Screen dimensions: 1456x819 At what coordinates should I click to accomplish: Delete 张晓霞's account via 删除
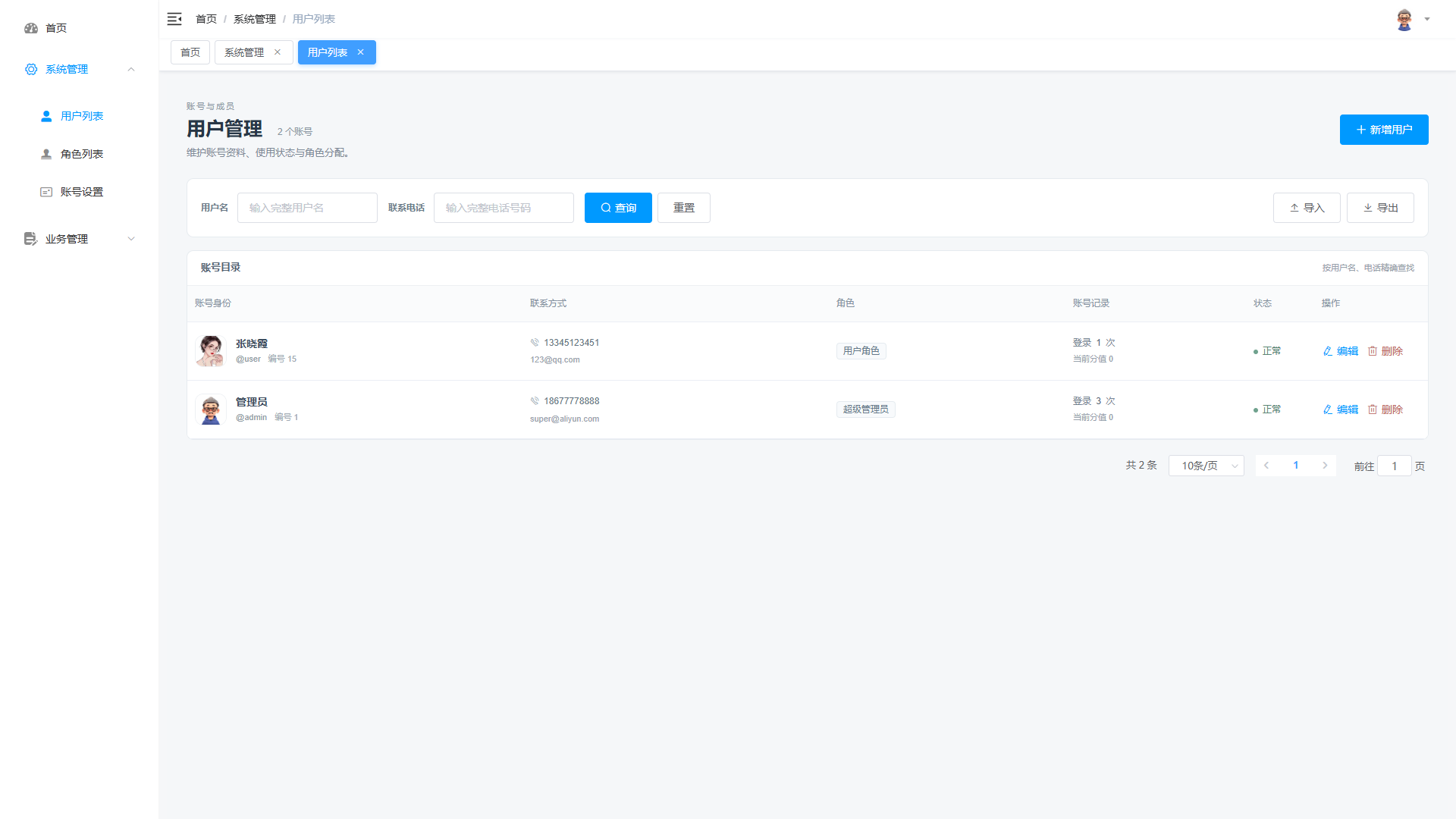pyautogui.click(x=1385, y=351)
